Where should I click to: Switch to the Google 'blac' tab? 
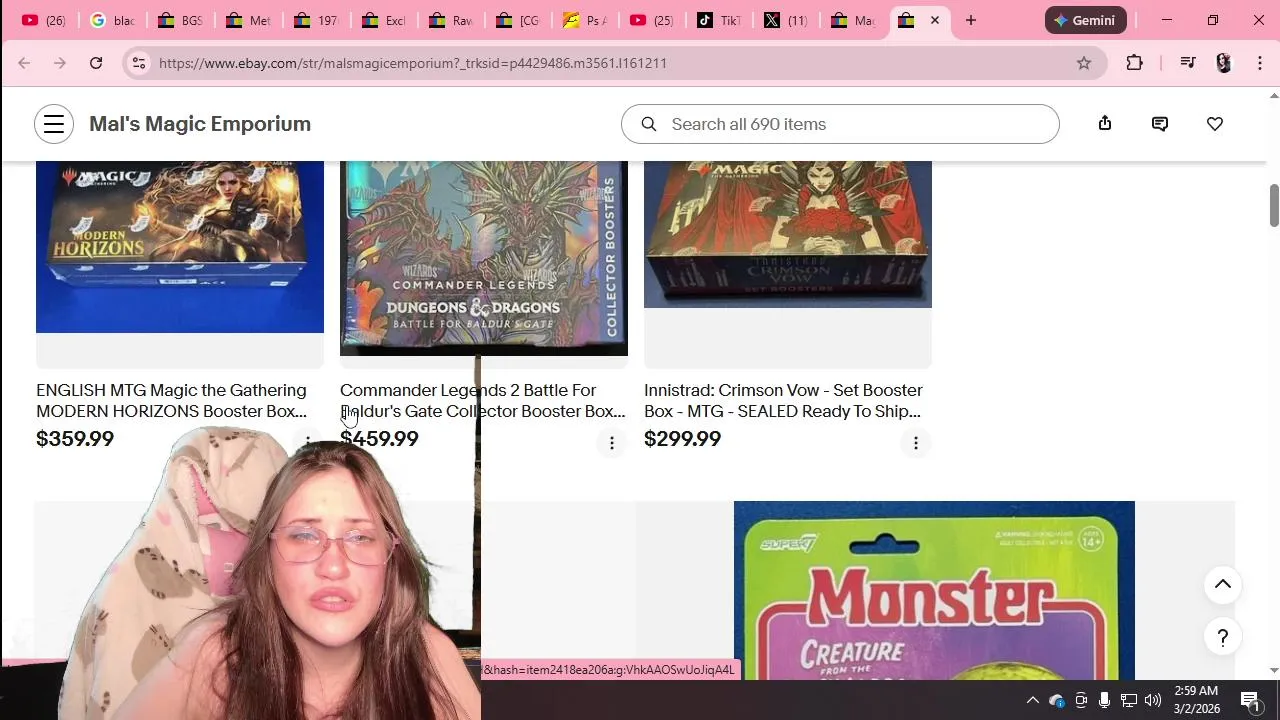tap(111, 20)
